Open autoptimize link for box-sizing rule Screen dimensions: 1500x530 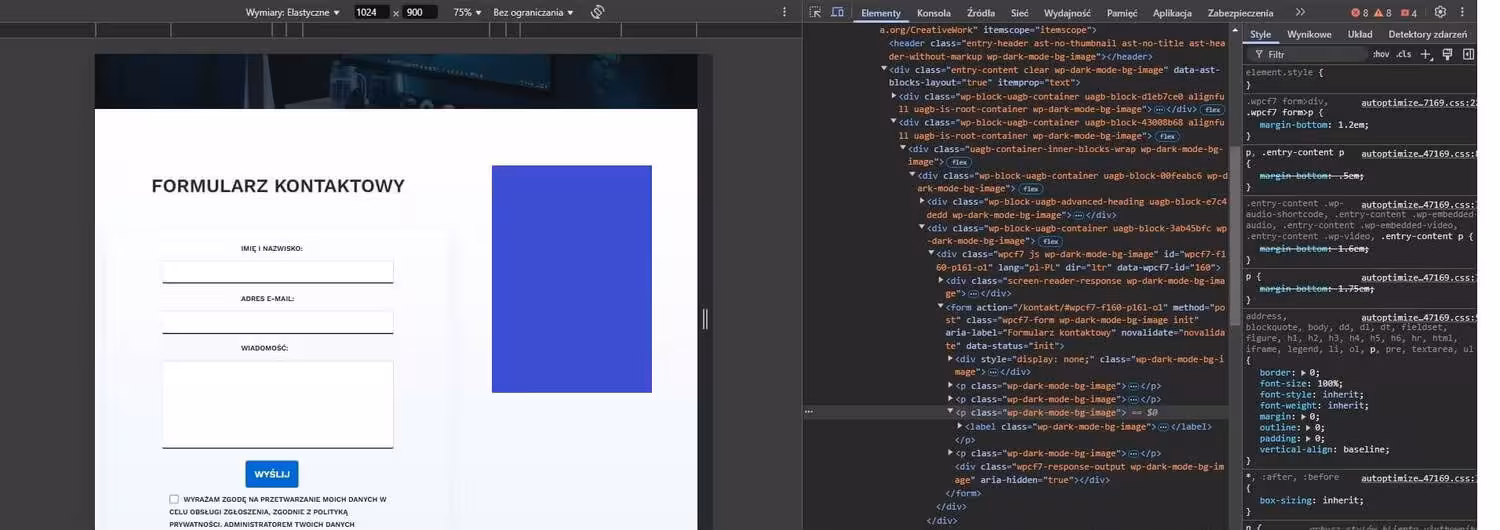click(x=1419, y=478)
